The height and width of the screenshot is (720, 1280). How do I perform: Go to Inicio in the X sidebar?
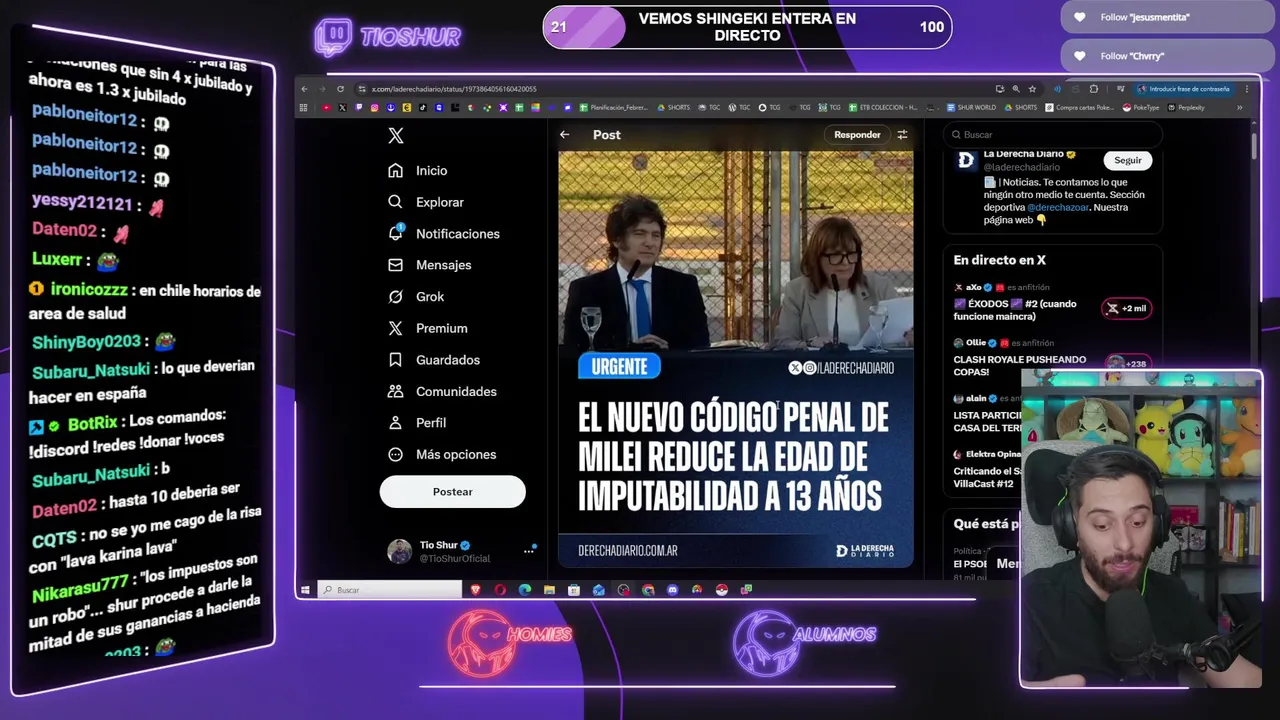tap(418, 171)
